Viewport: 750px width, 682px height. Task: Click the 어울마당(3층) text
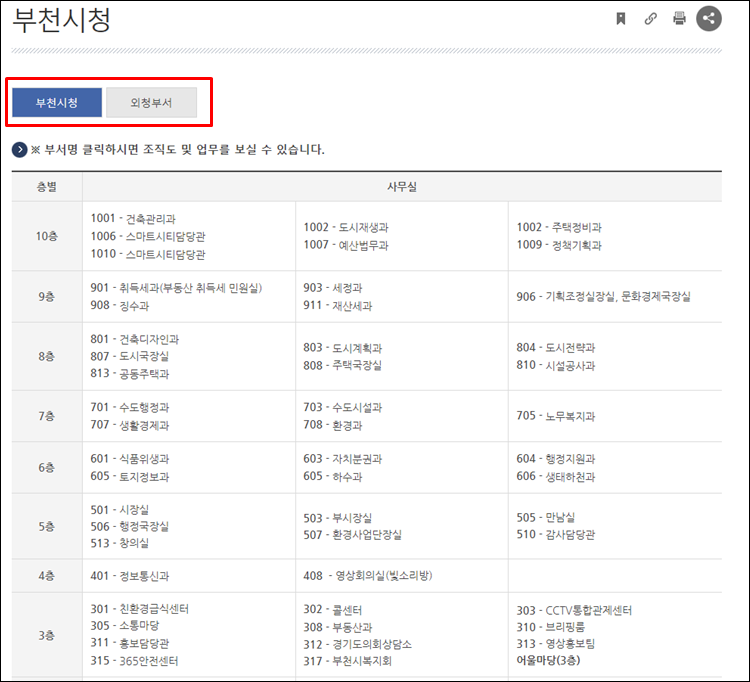point(548,660)
